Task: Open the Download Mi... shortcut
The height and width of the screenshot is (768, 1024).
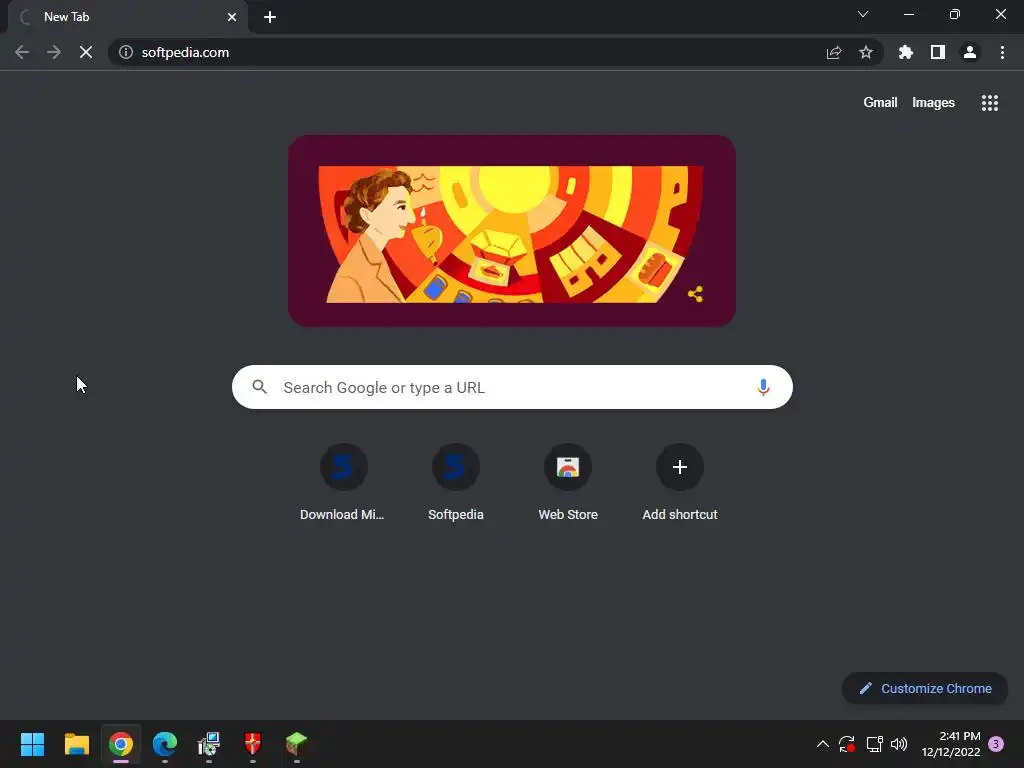Action: 343,482
